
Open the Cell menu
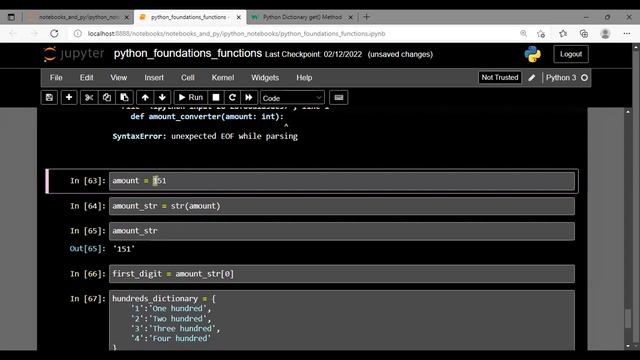coord(188,78)
